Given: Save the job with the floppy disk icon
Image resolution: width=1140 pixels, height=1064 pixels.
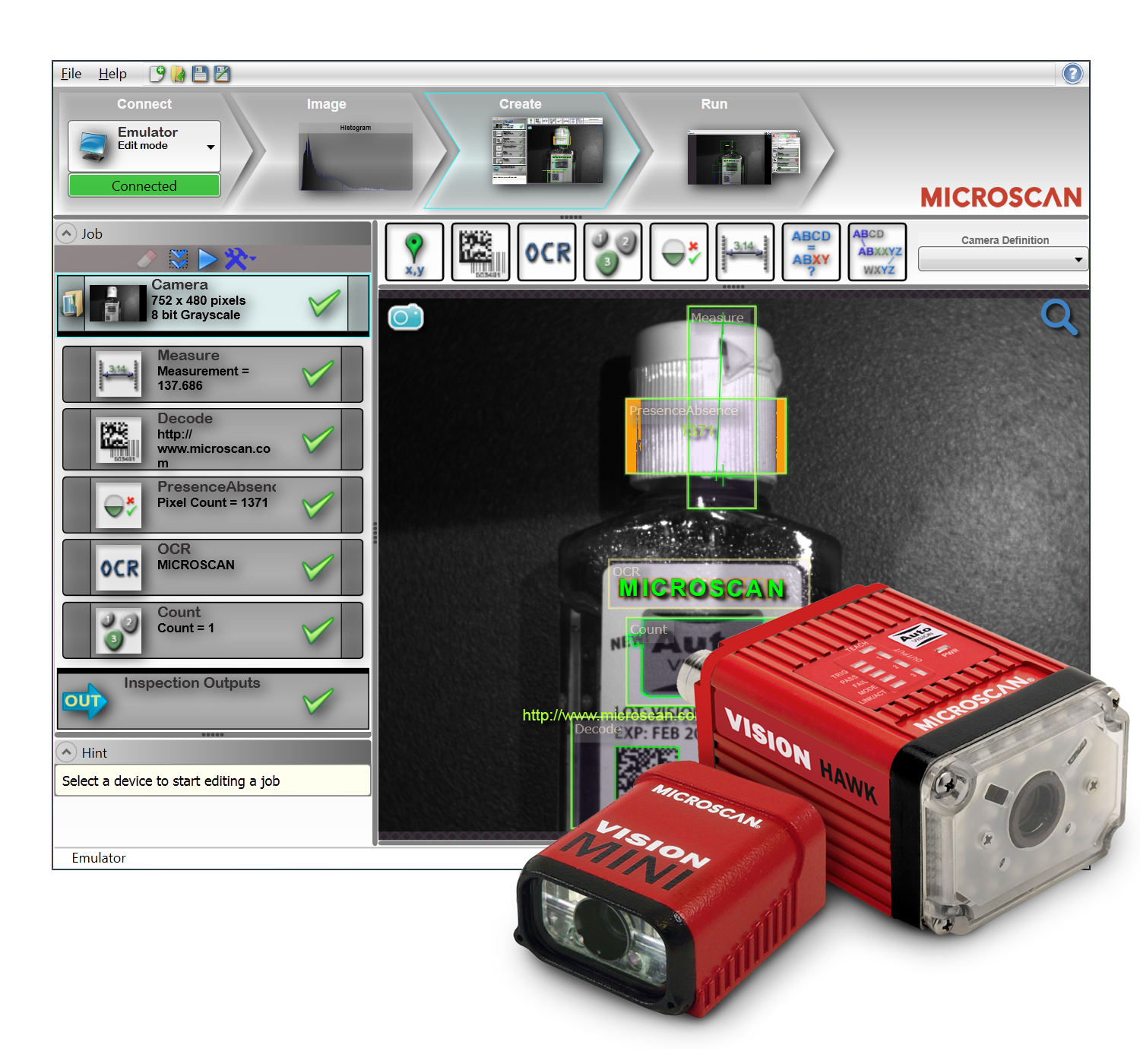Looking at the screenshot, I should pos(199,74).
